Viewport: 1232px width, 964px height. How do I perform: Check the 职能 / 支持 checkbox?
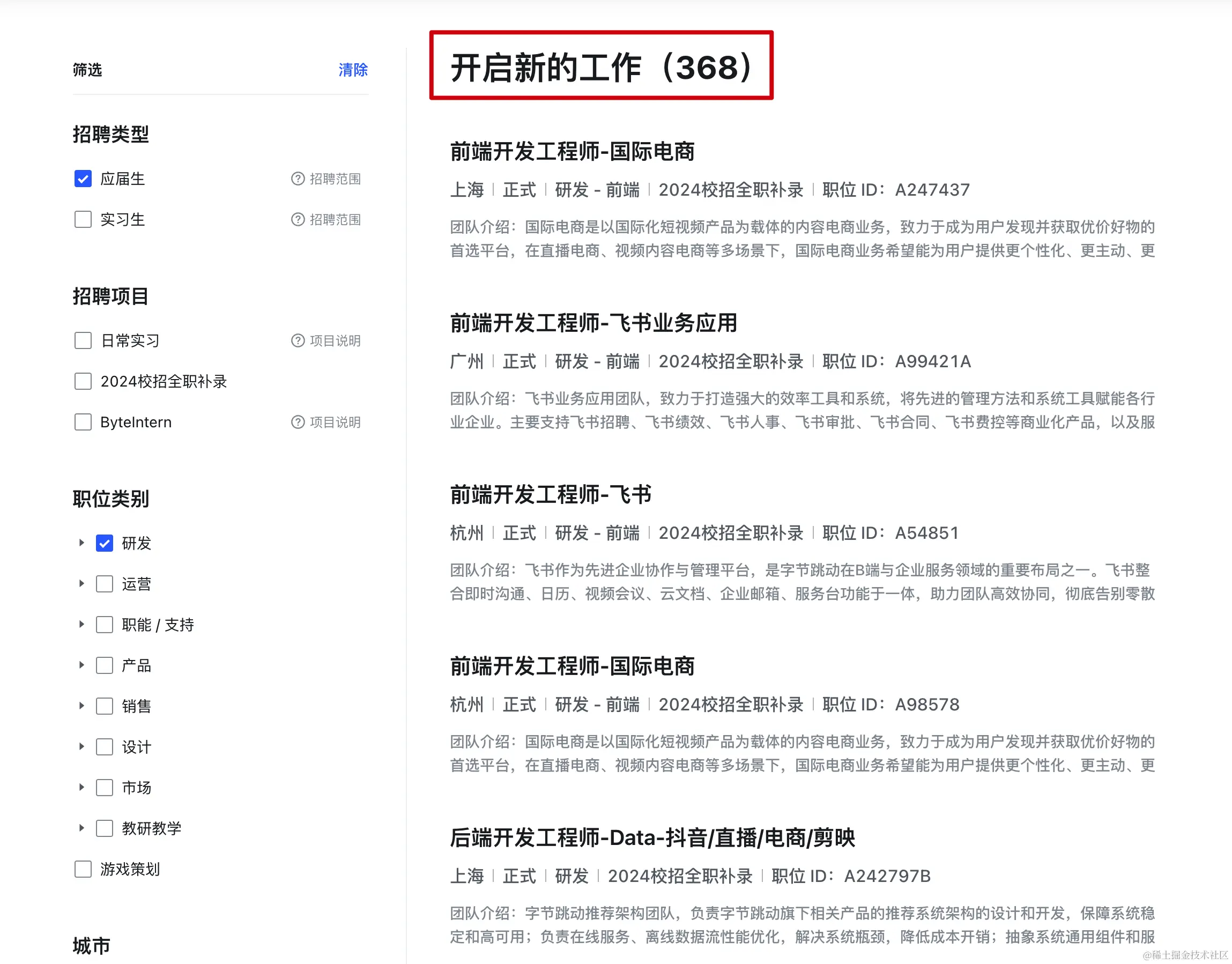[105, 625]
